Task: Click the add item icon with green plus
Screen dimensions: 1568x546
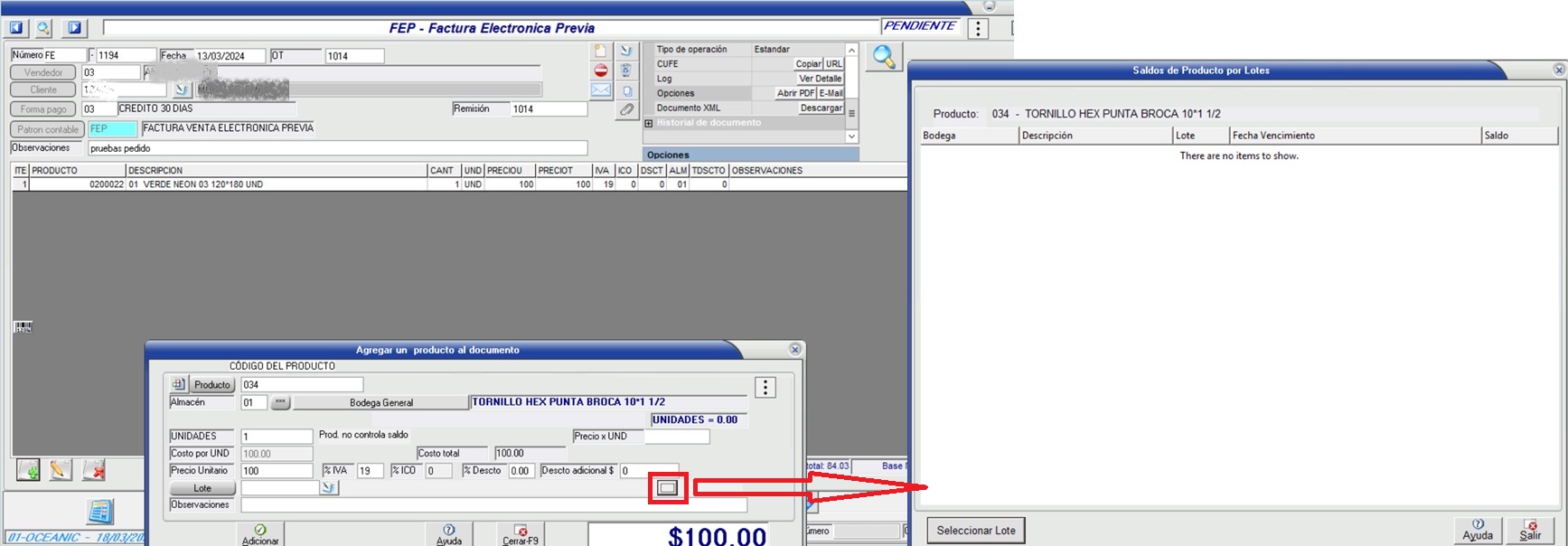Action: click(28, 470)
